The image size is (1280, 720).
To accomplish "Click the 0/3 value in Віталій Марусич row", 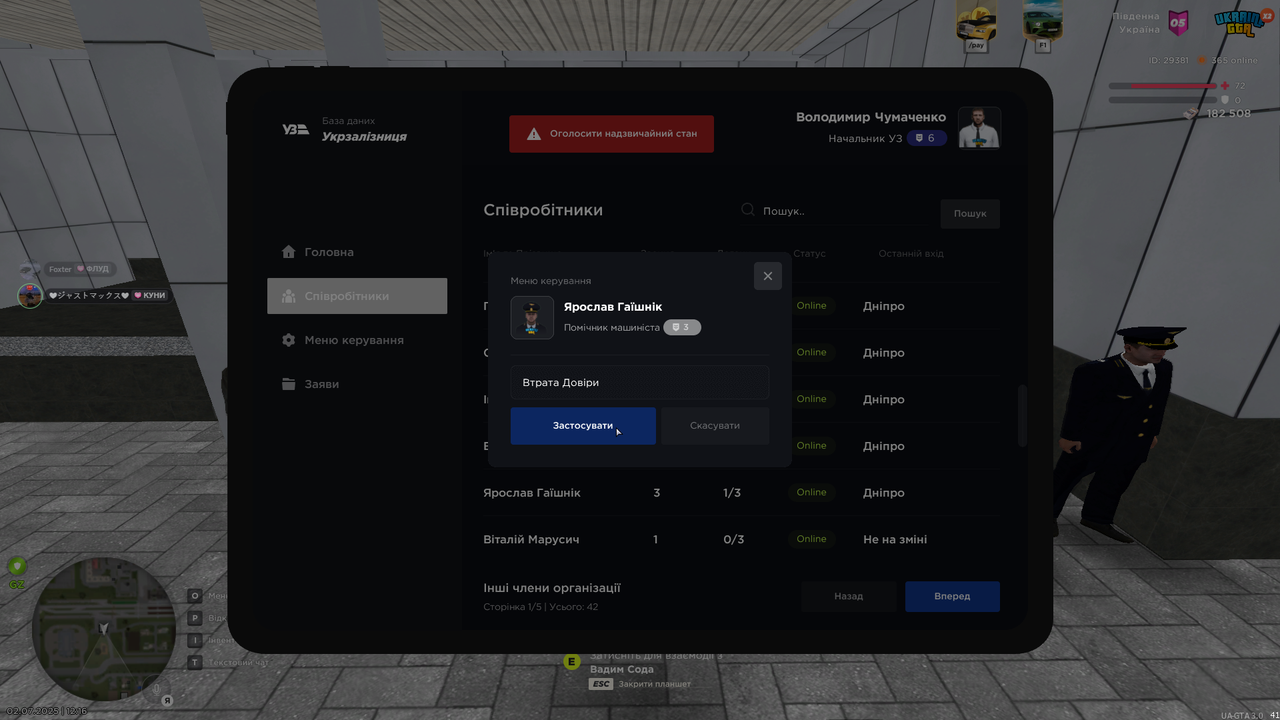I will (x=733, y=540).
